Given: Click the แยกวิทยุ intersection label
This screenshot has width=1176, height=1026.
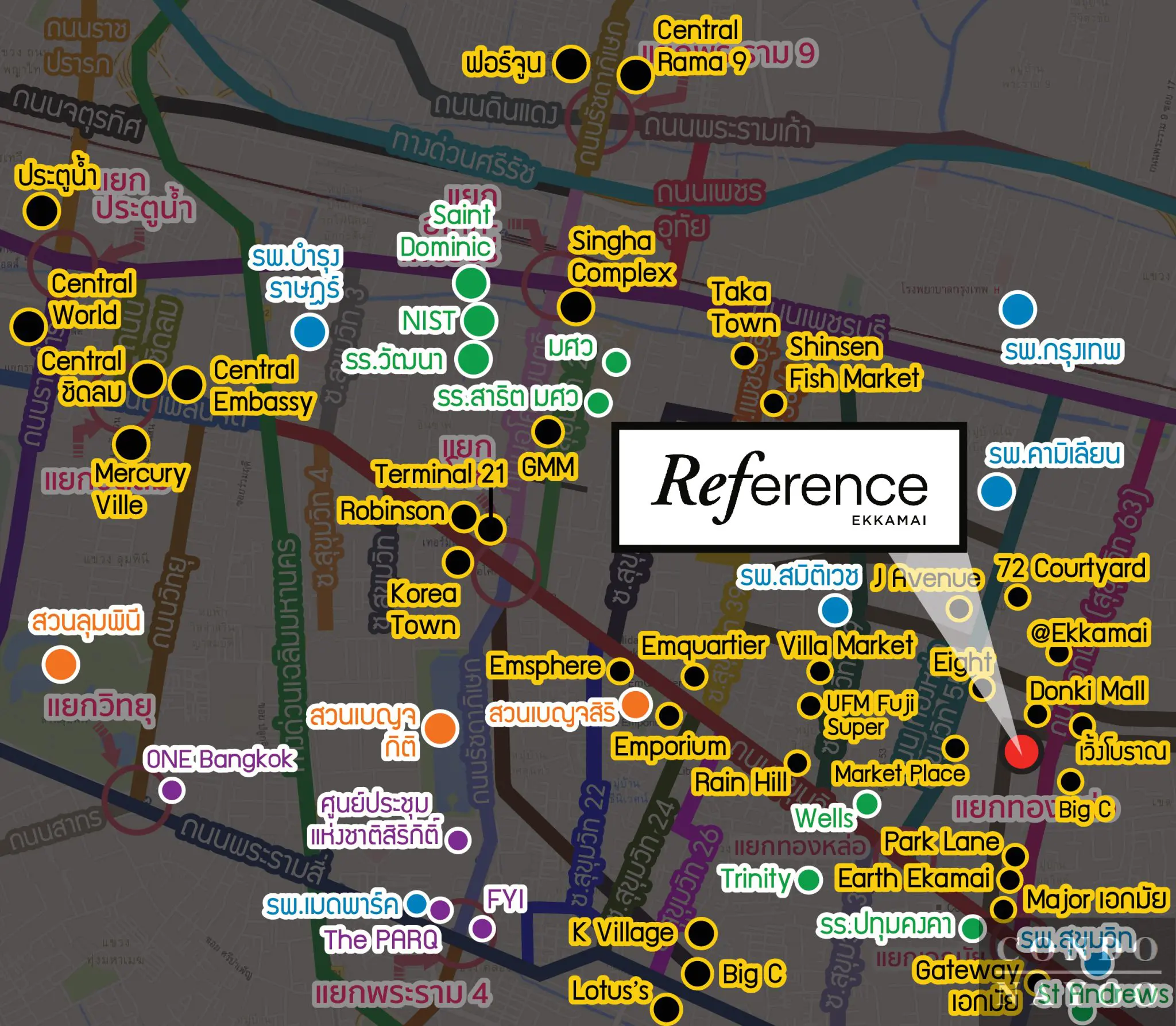Looking at the screenshot, I should coord(99,707).
